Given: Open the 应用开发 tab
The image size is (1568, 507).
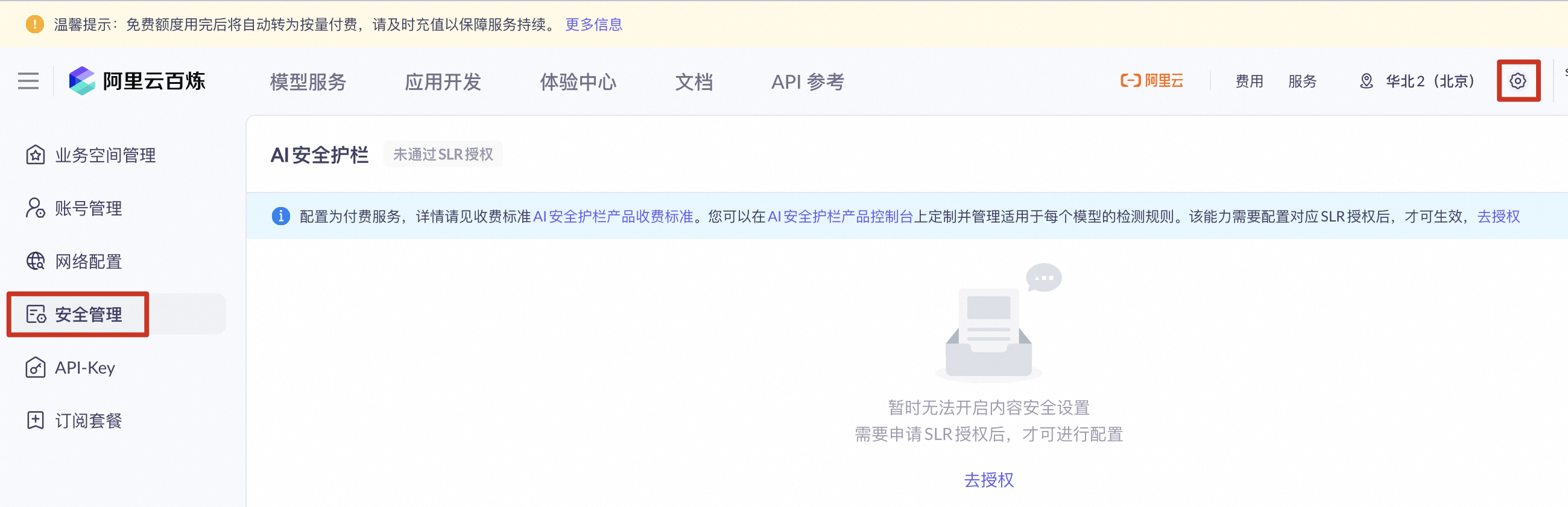Looking at the screenshot, I should click(x=443, y=81).
